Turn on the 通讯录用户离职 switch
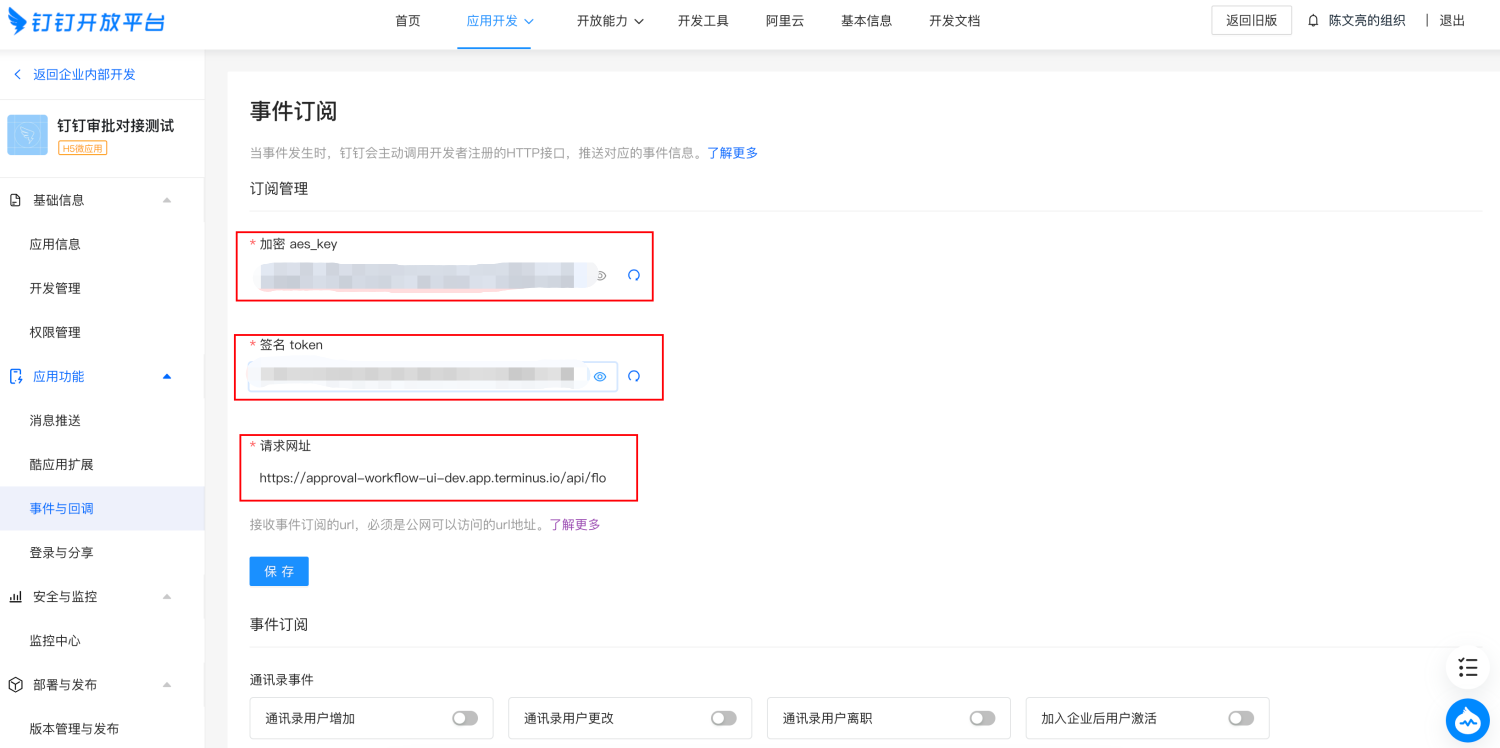This screenshot has height=748, width=1500. coord(983,718)
